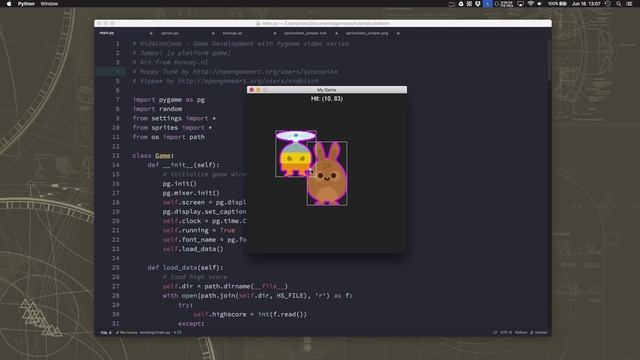Switch to the spritesheet_jumper.png tab
Screen dimensions: 640x360
click(367, 33)
